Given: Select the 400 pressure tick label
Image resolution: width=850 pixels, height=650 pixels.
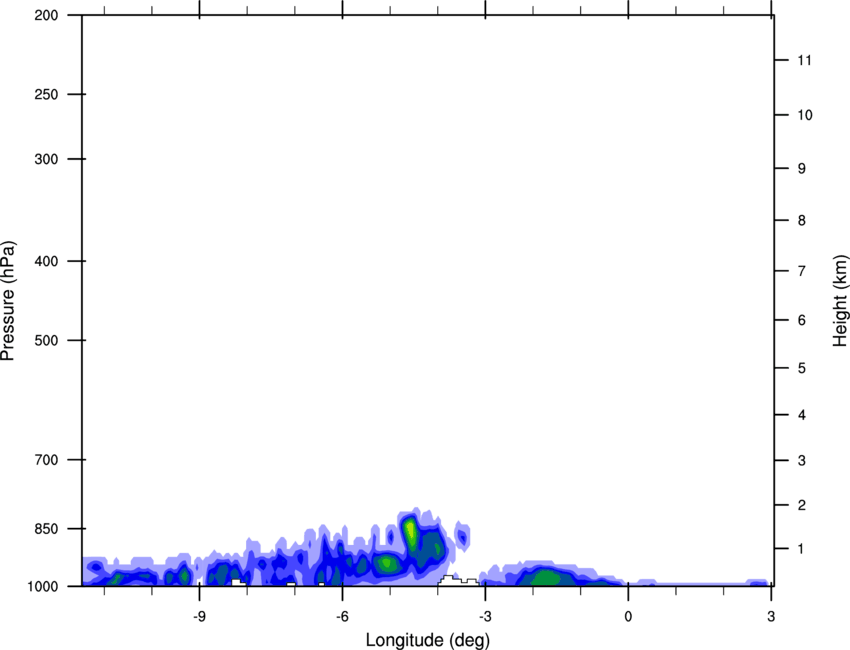Looking at the screenshot, I should 46,261.
